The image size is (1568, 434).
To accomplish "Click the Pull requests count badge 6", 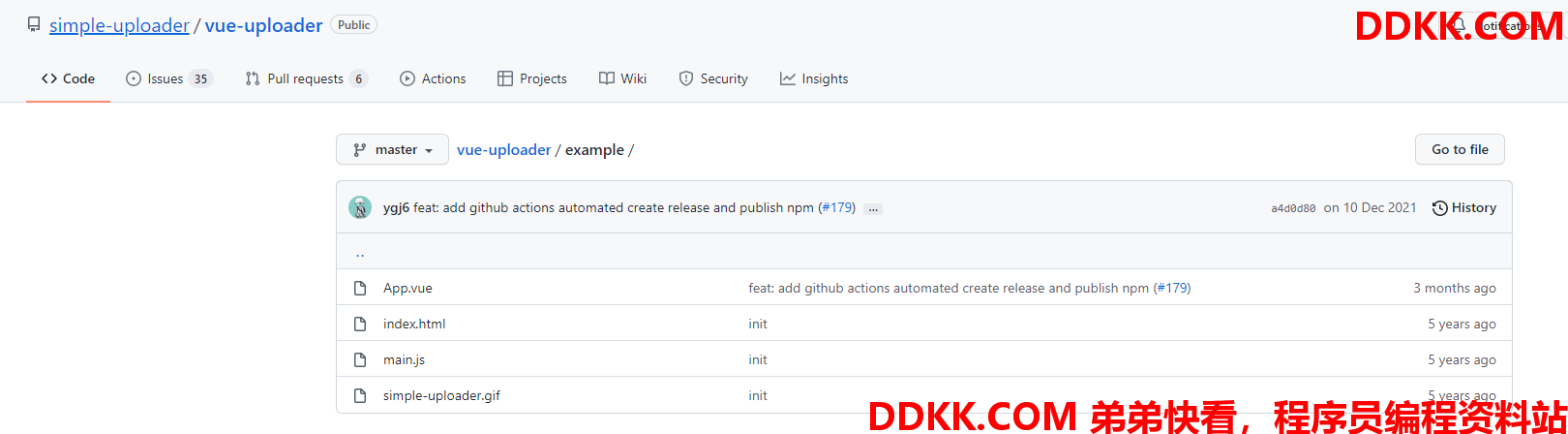I will [359, 79].
